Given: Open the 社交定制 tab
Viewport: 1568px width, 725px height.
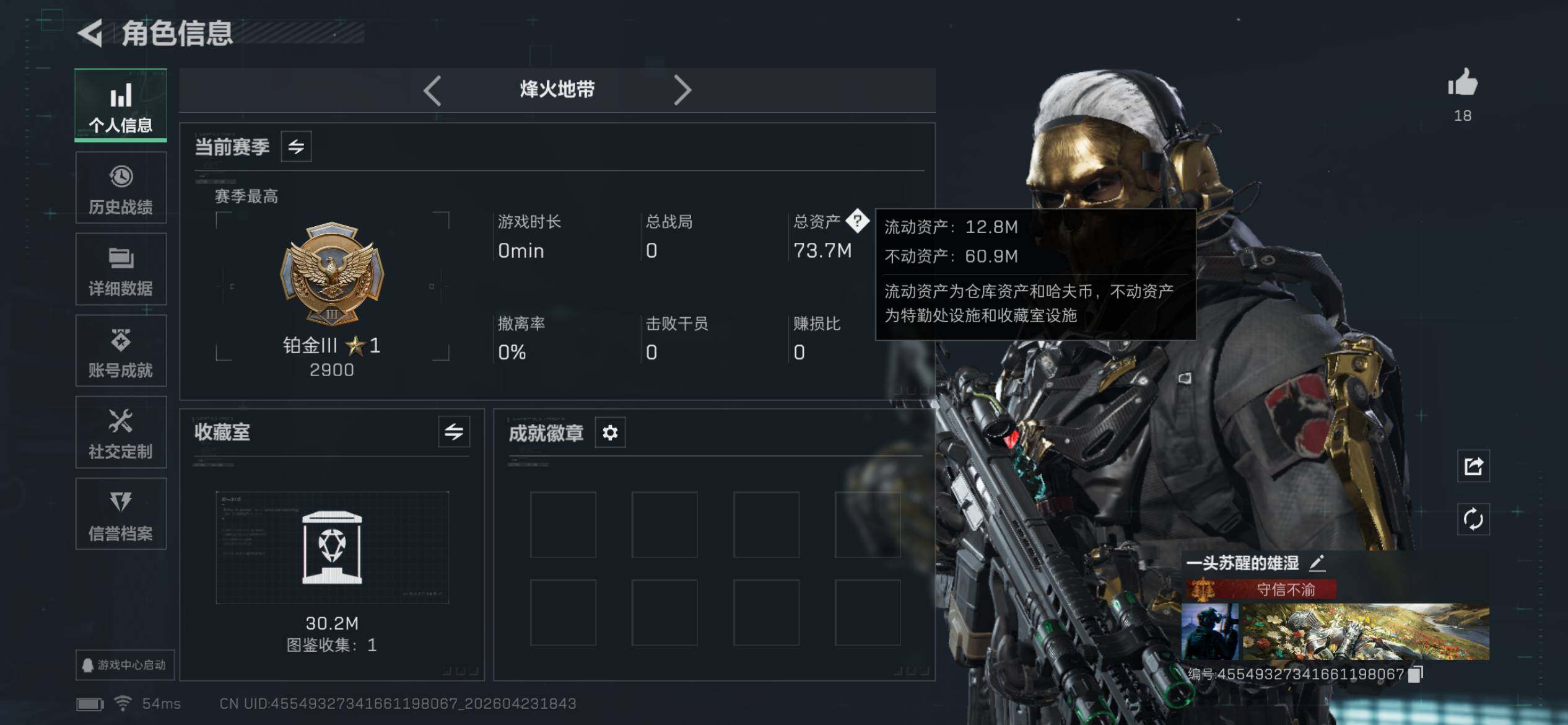Looking at the screenshot, I should coord(121,433).
